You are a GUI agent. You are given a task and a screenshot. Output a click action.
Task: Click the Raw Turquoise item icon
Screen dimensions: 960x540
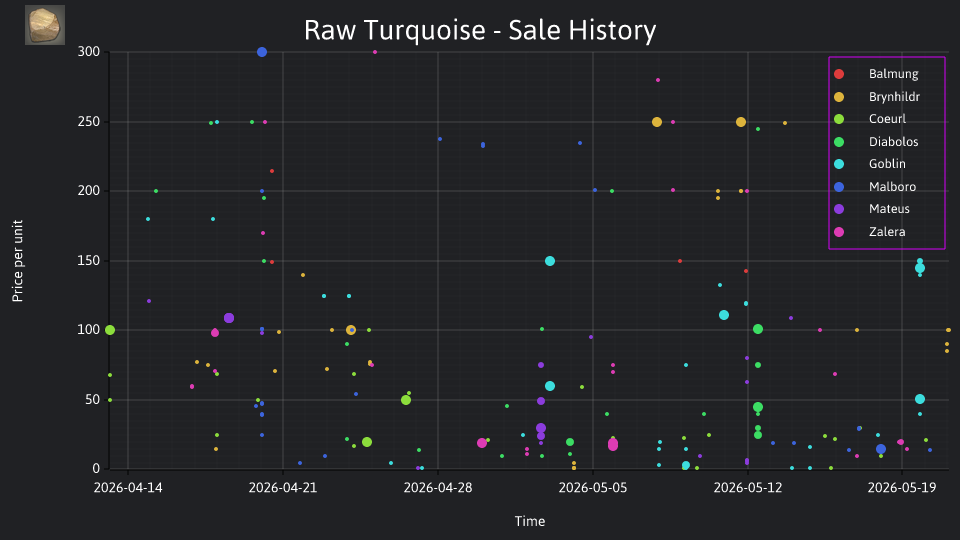(x=45, y=25)
